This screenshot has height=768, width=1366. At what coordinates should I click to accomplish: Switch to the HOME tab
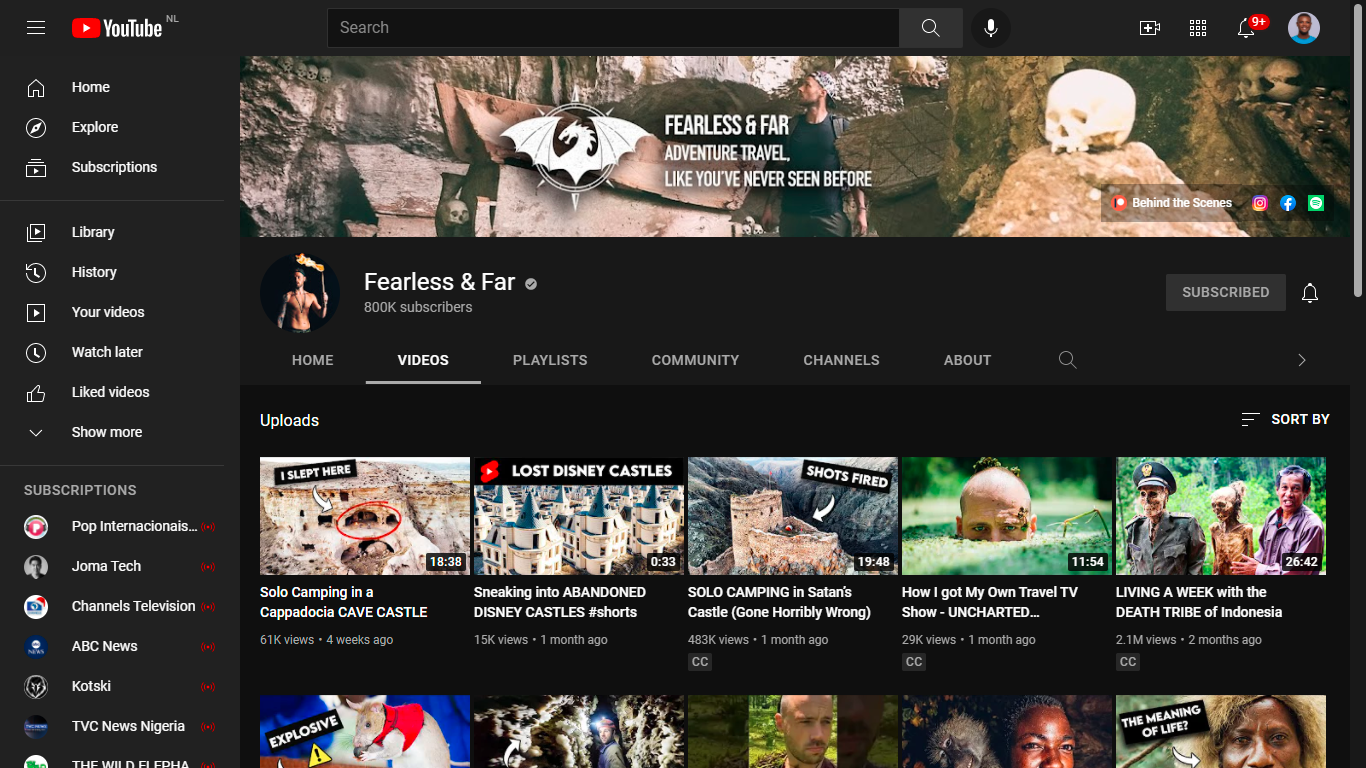313,360
